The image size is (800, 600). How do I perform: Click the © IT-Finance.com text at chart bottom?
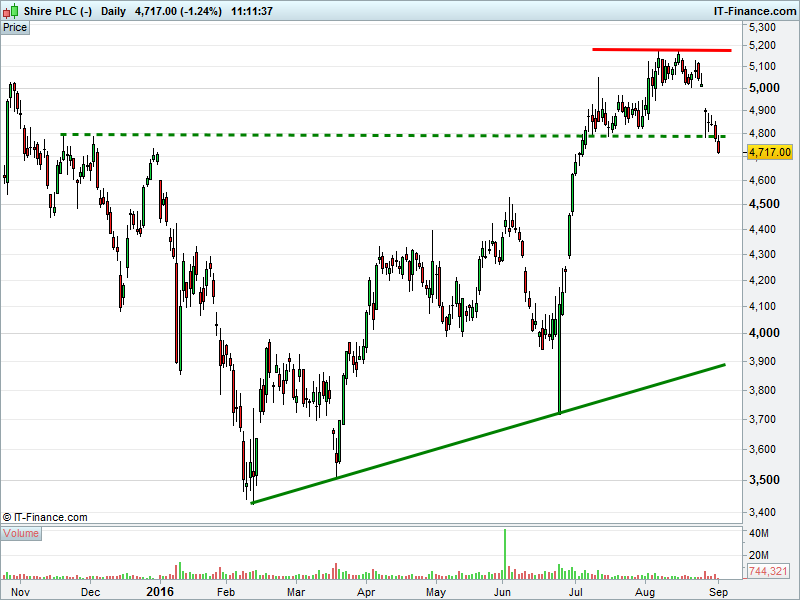coord(45,517)
